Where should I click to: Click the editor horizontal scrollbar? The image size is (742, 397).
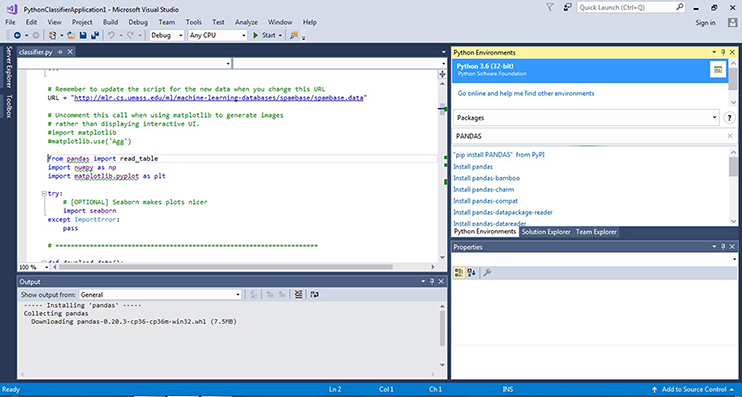[x=225, y=267]
